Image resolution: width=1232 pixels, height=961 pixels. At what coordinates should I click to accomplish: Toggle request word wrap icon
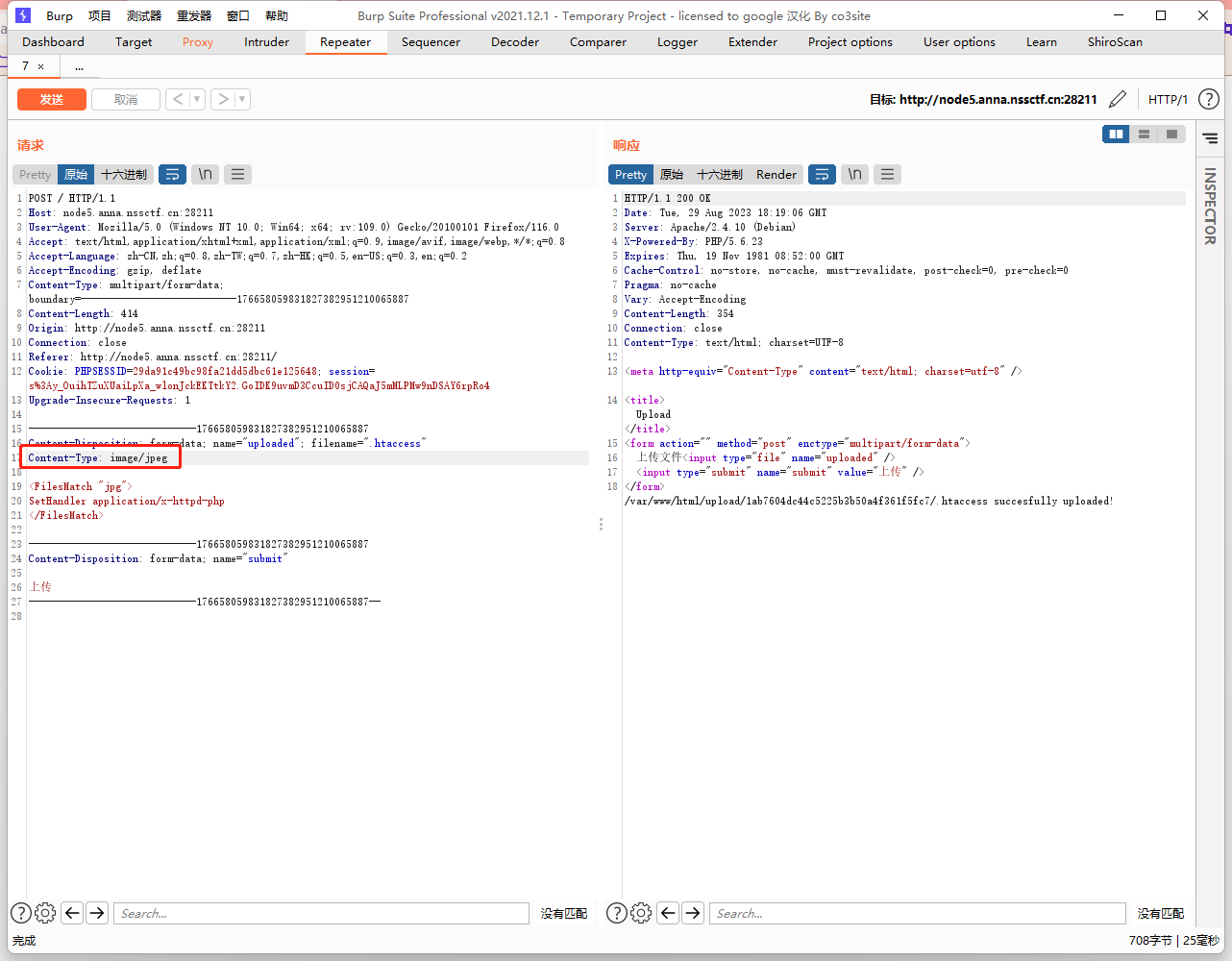click(x=172, y=174)
